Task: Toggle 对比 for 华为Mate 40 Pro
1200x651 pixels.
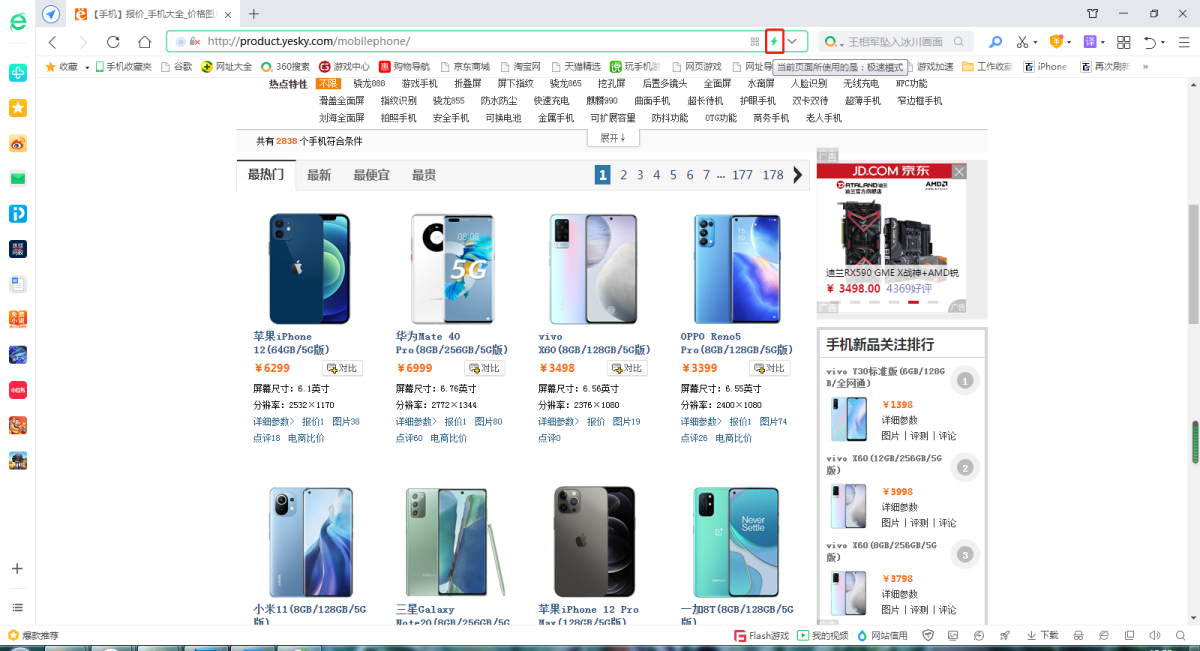Action: coord(485,368)
